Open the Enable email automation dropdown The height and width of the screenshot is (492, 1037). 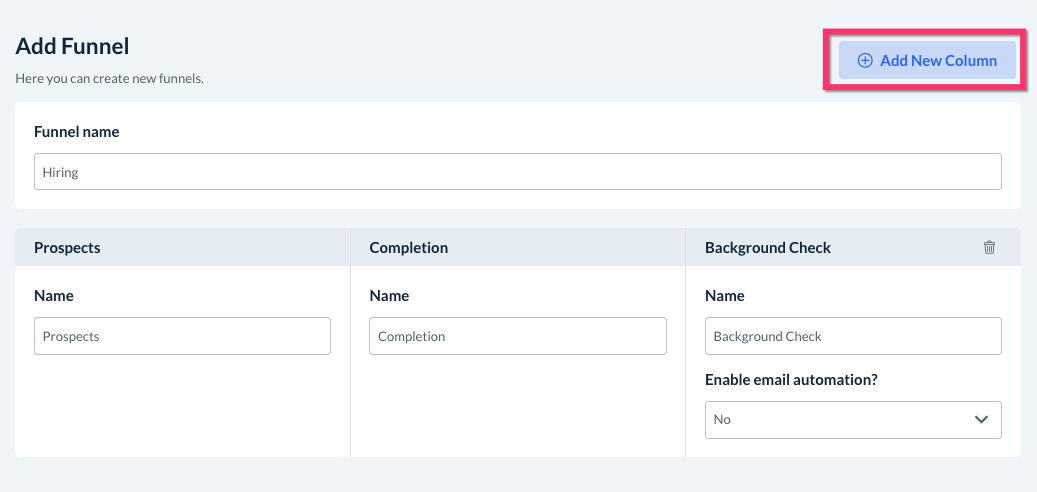click(852, 420)
